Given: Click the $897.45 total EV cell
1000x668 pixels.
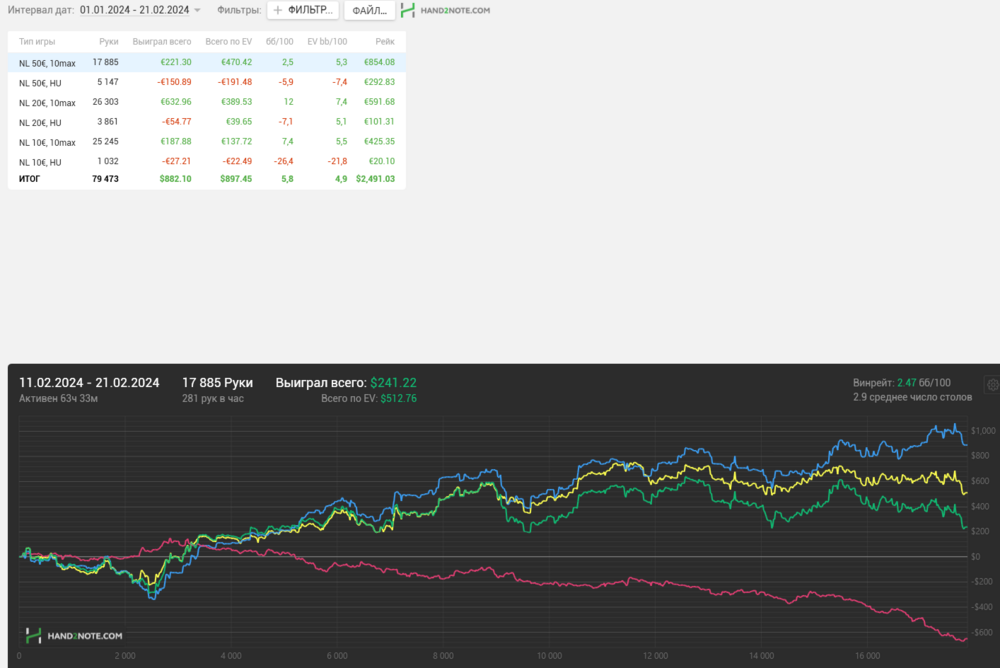Looking at the screenshot, I should tap(236, 179).
